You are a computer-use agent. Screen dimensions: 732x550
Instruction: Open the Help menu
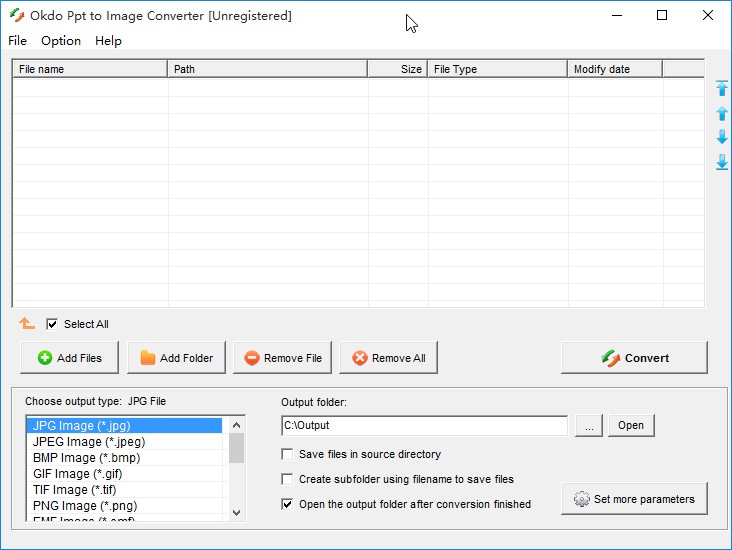pos(108,41)
